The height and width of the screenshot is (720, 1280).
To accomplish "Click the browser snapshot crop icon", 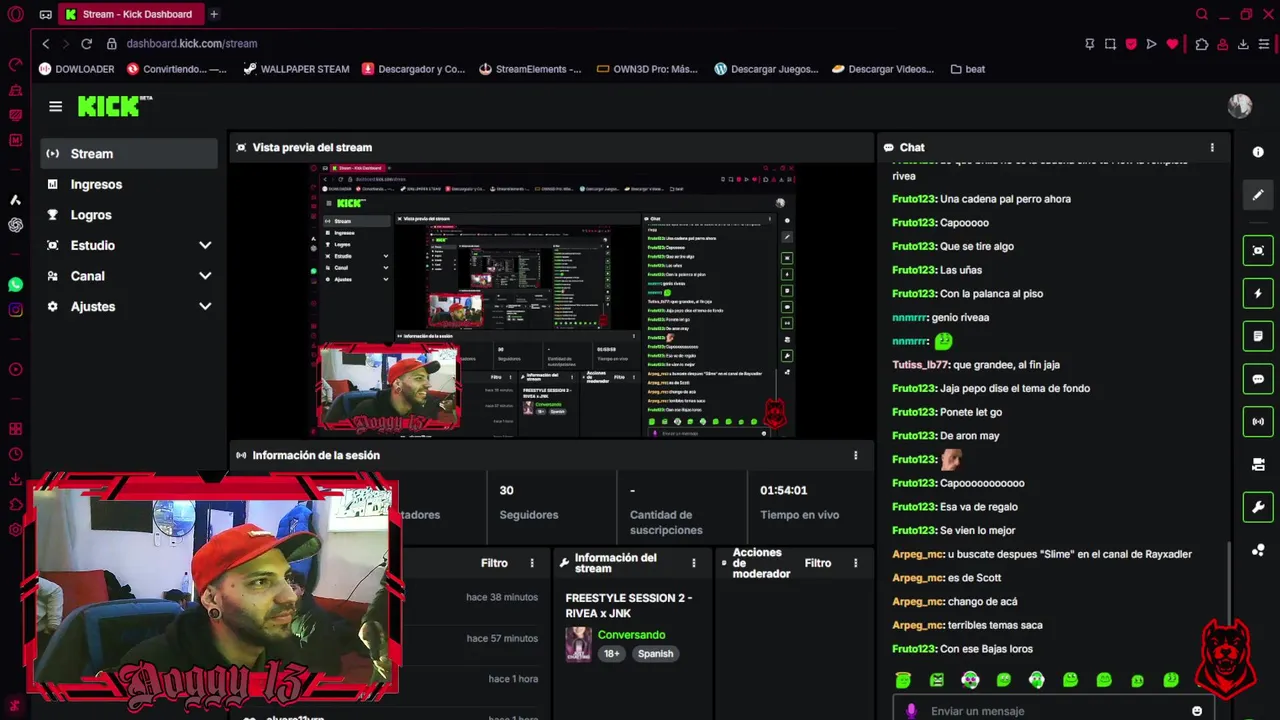I will 1110,44.
